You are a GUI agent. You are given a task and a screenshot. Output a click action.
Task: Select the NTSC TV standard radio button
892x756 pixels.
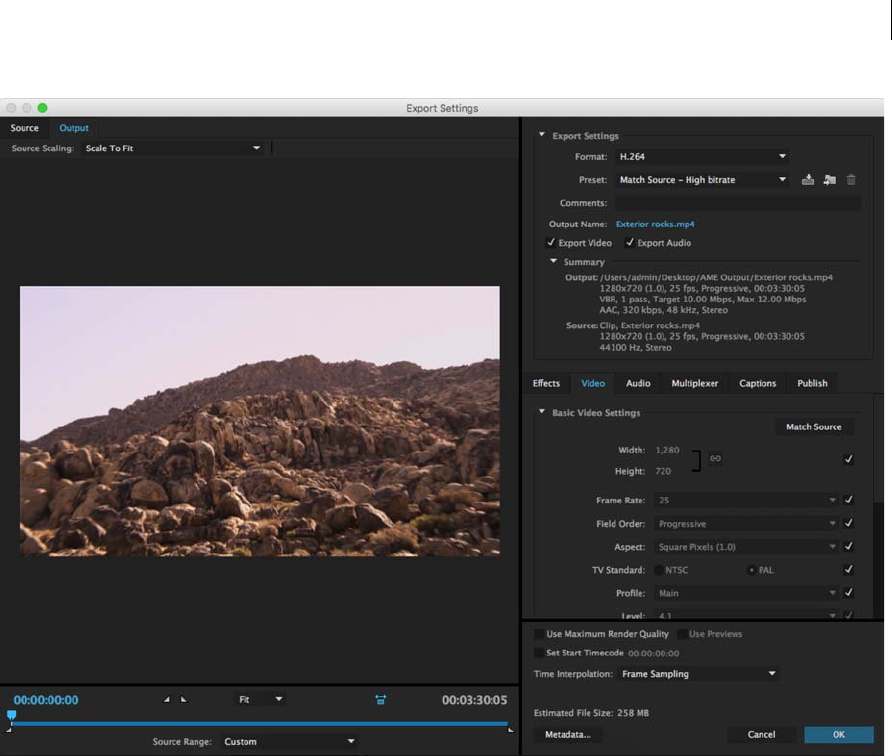[x=659, y=570]
